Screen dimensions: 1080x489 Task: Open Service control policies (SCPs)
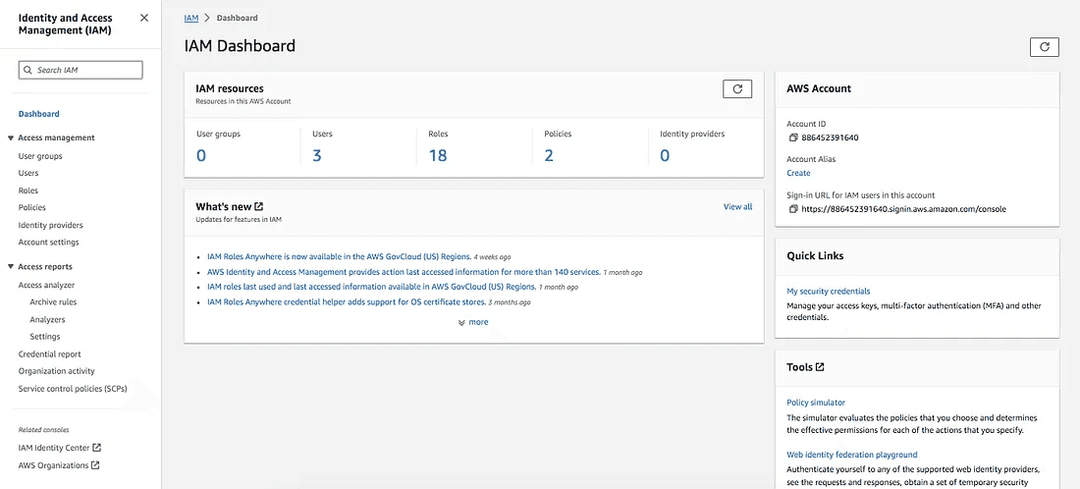tap(72, 388)
